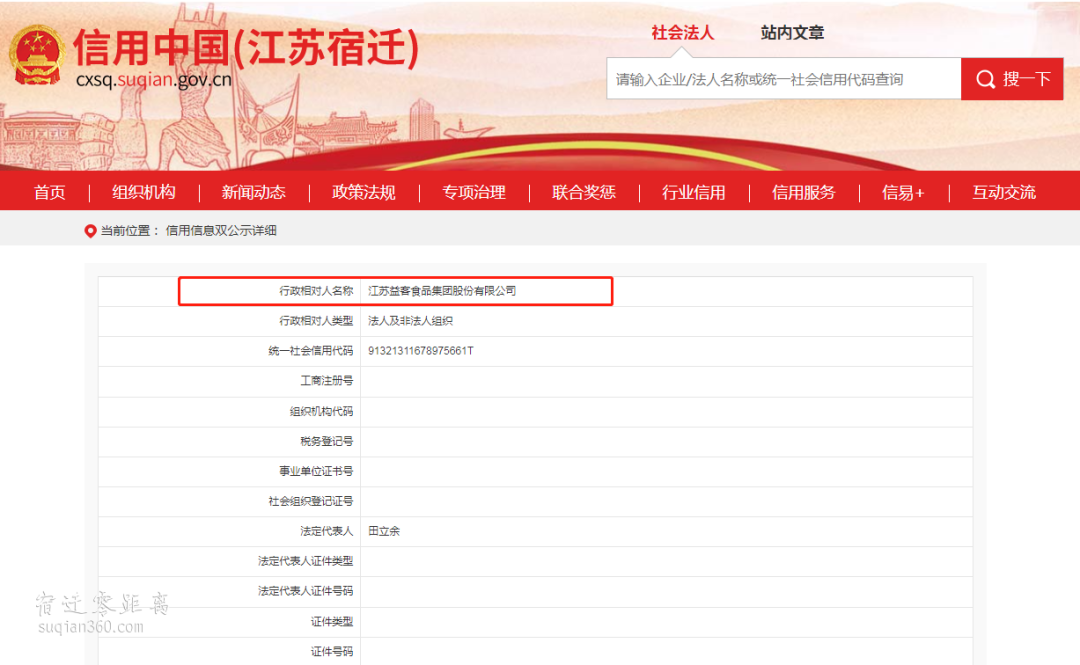Viewport: 1080px width, 665px height.
Task: Click the 税务登记号 label
Action: [x=326, y=441]
